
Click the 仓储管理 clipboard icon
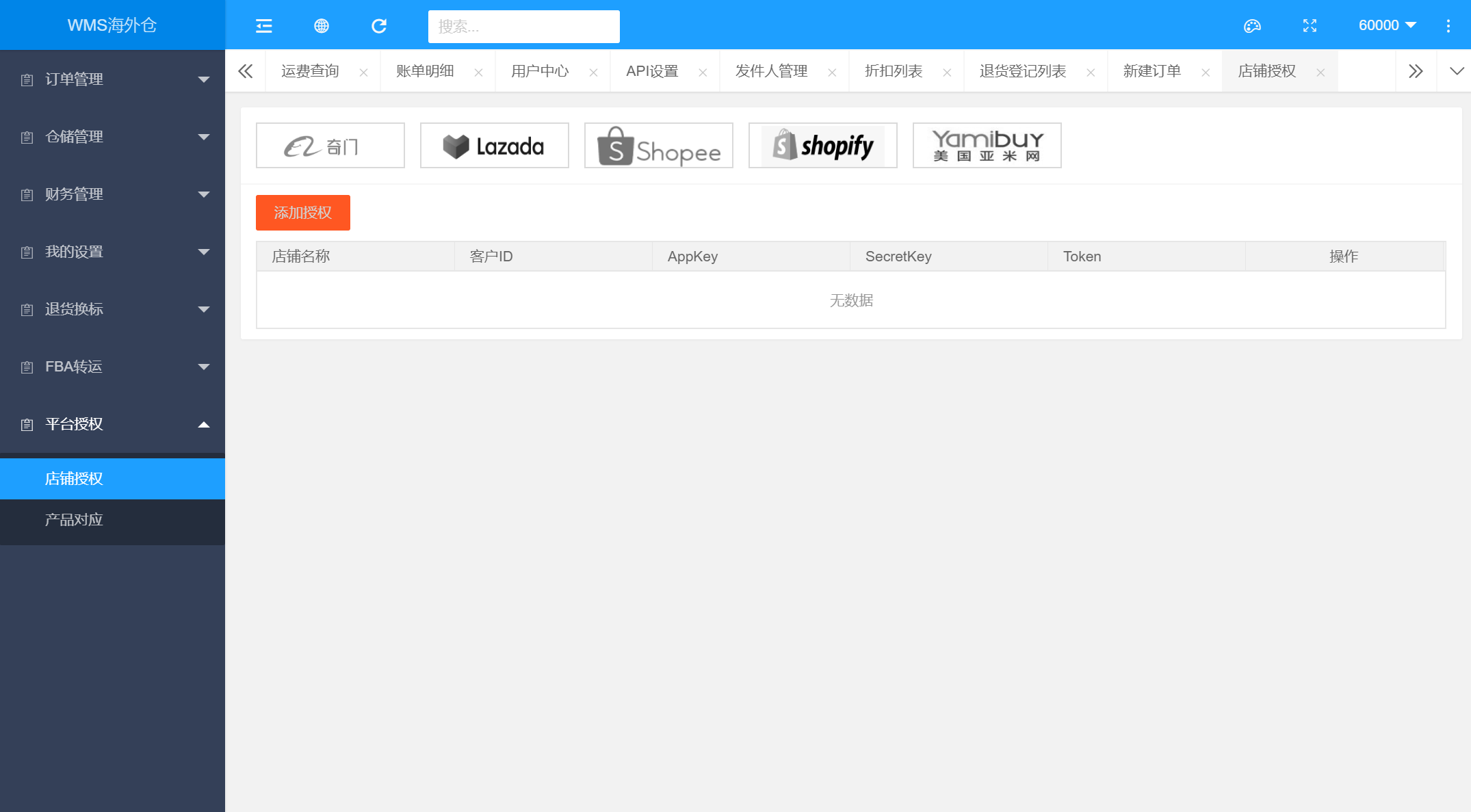pyautogui.click(x=27, y=137)
